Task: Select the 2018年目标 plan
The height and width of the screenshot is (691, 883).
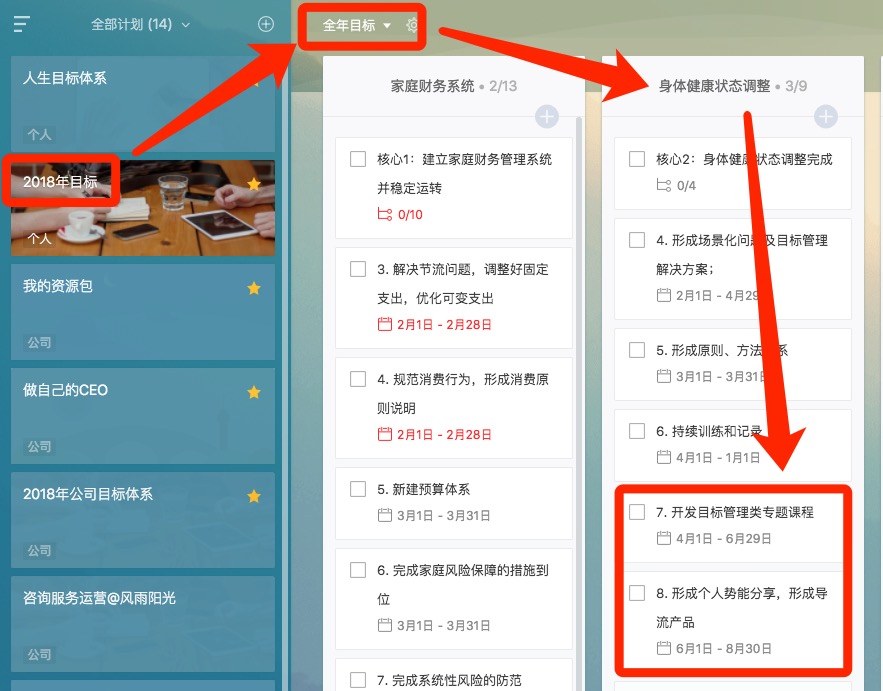Action: tap(143, 208)
